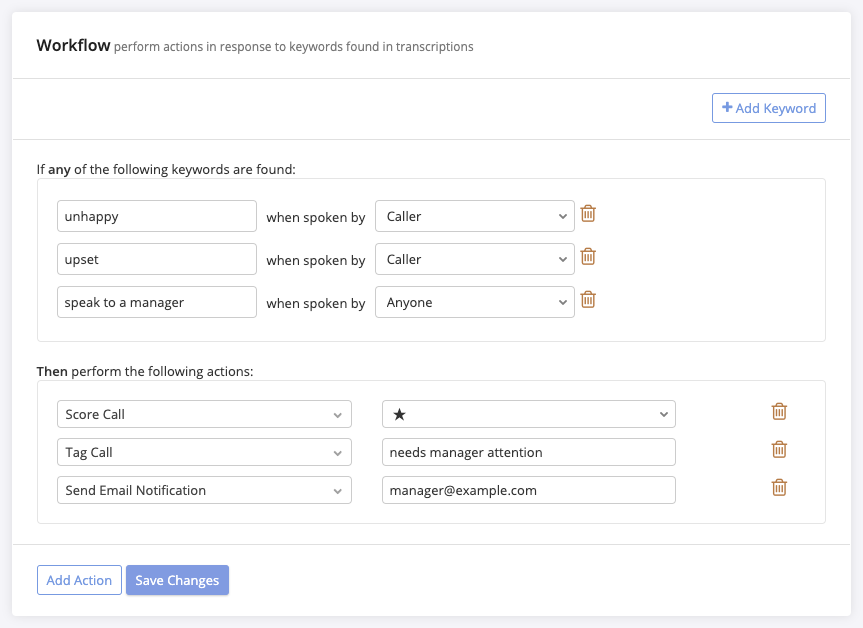This screenshot has width=863, height=628.
Task: Save Changes to the workflow
Action: (177, 580)
